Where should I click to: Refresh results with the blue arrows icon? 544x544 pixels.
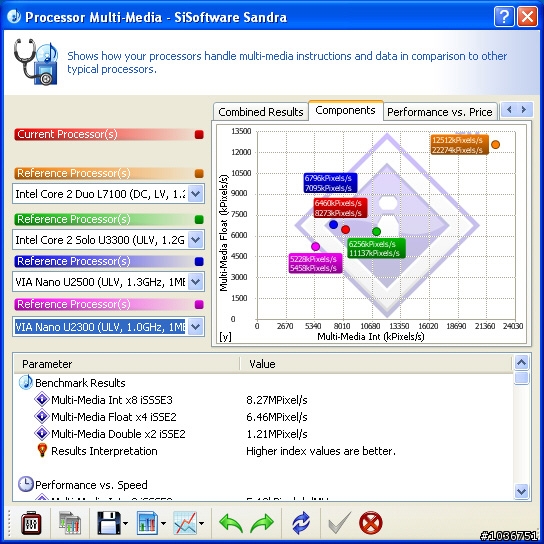[x=301, y=523]
